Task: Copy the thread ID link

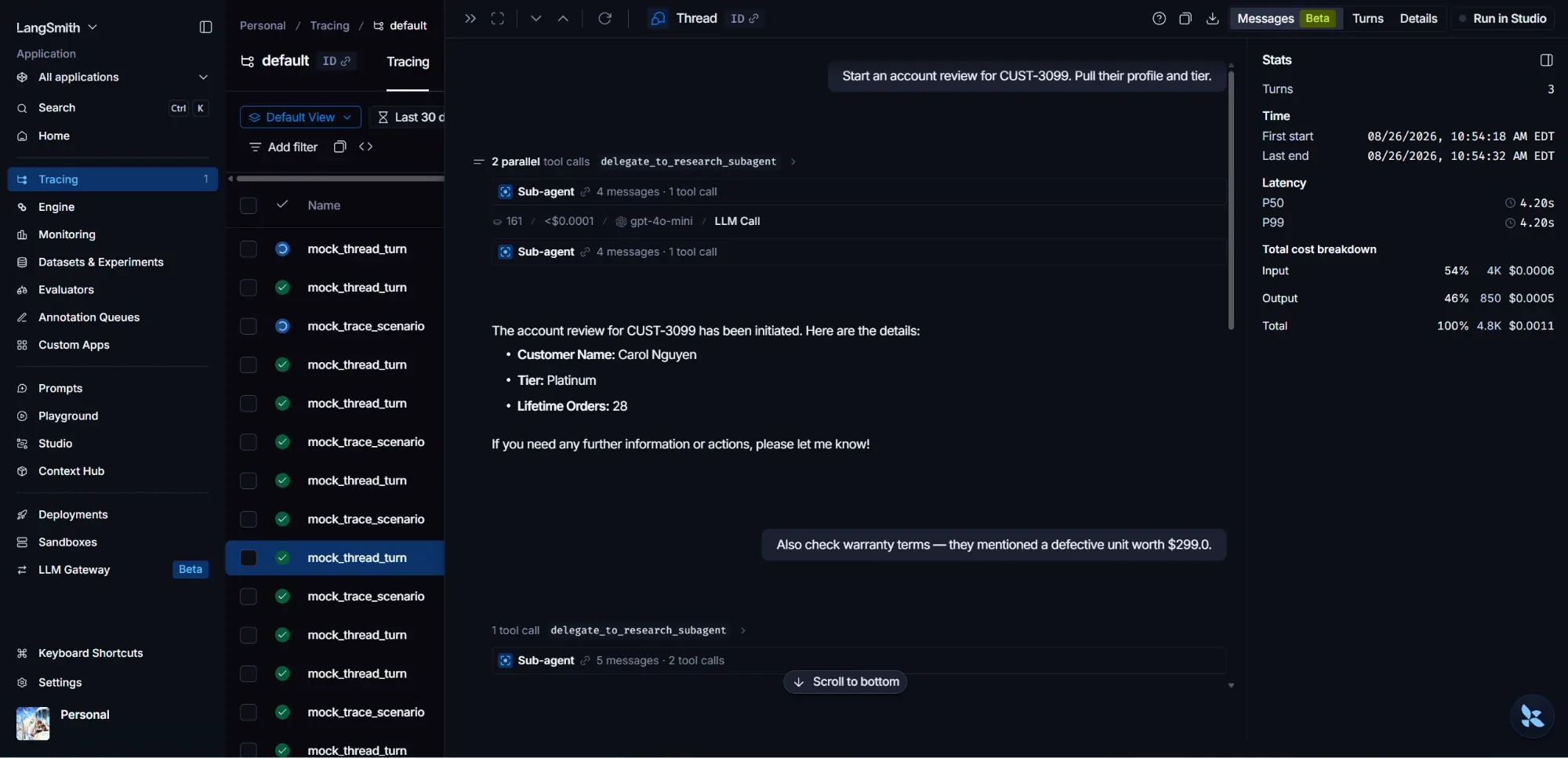Action: click(745, 19)
